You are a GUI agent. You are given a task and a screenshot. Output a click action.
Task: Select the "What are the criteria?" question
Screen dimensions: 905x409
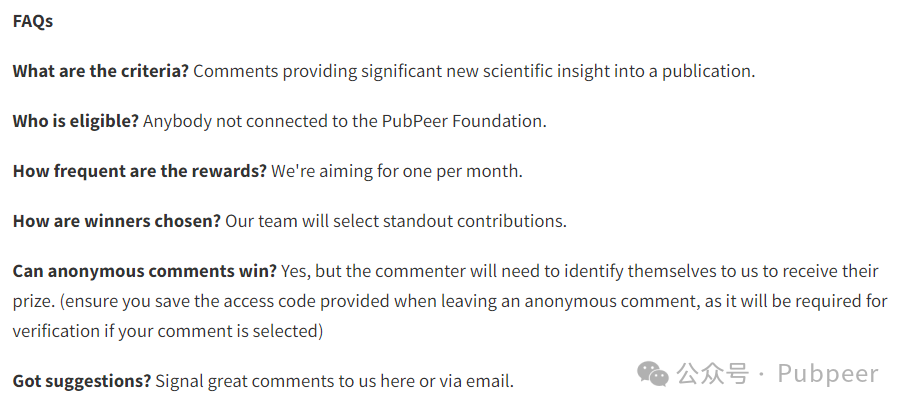[100, 71]
